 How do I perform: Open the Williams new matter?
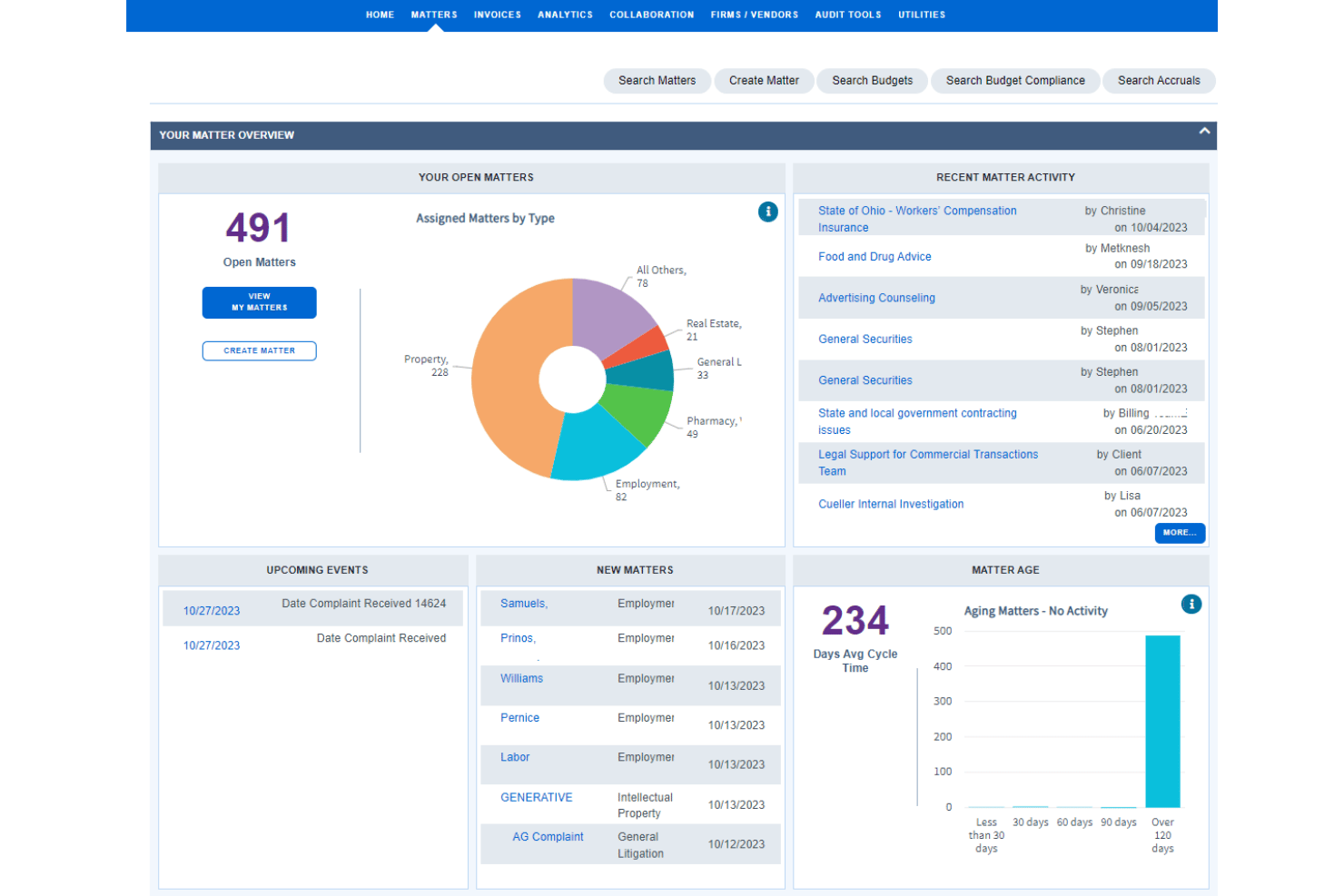(521, 678)
